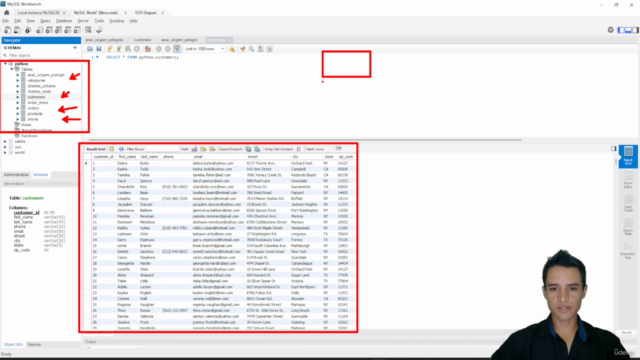Click the Beautify query broom icon
Screen dimensions: 640x360
(x=243, y=49)
